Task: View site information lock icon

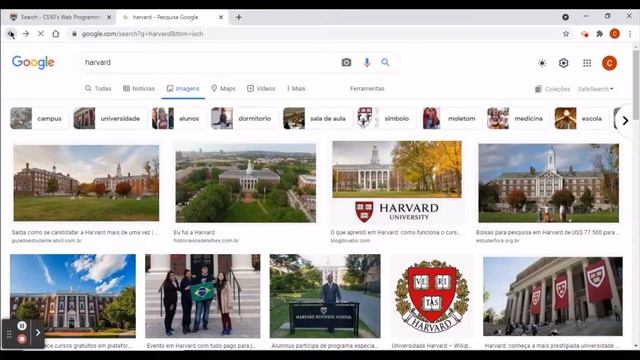Action: pos(74,34)
